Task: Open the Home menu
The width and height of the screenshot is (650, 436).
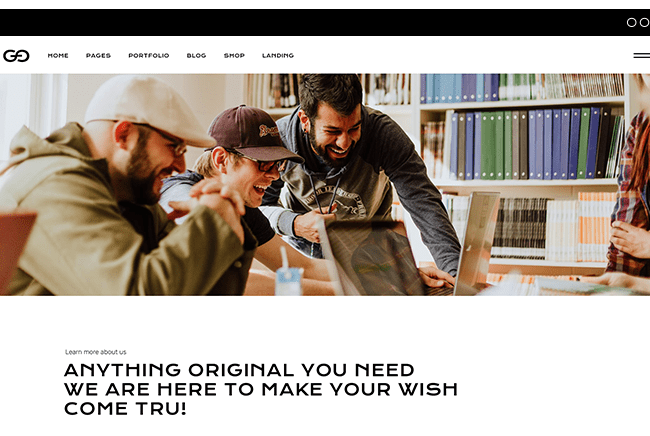Action: tap(58, 56)
